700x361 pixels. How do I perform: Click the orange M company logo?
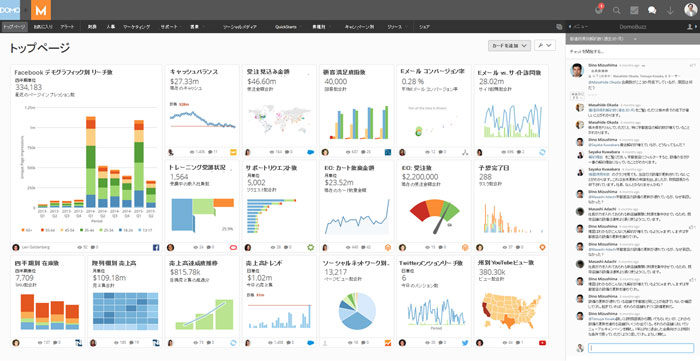[x=41, y=10]
